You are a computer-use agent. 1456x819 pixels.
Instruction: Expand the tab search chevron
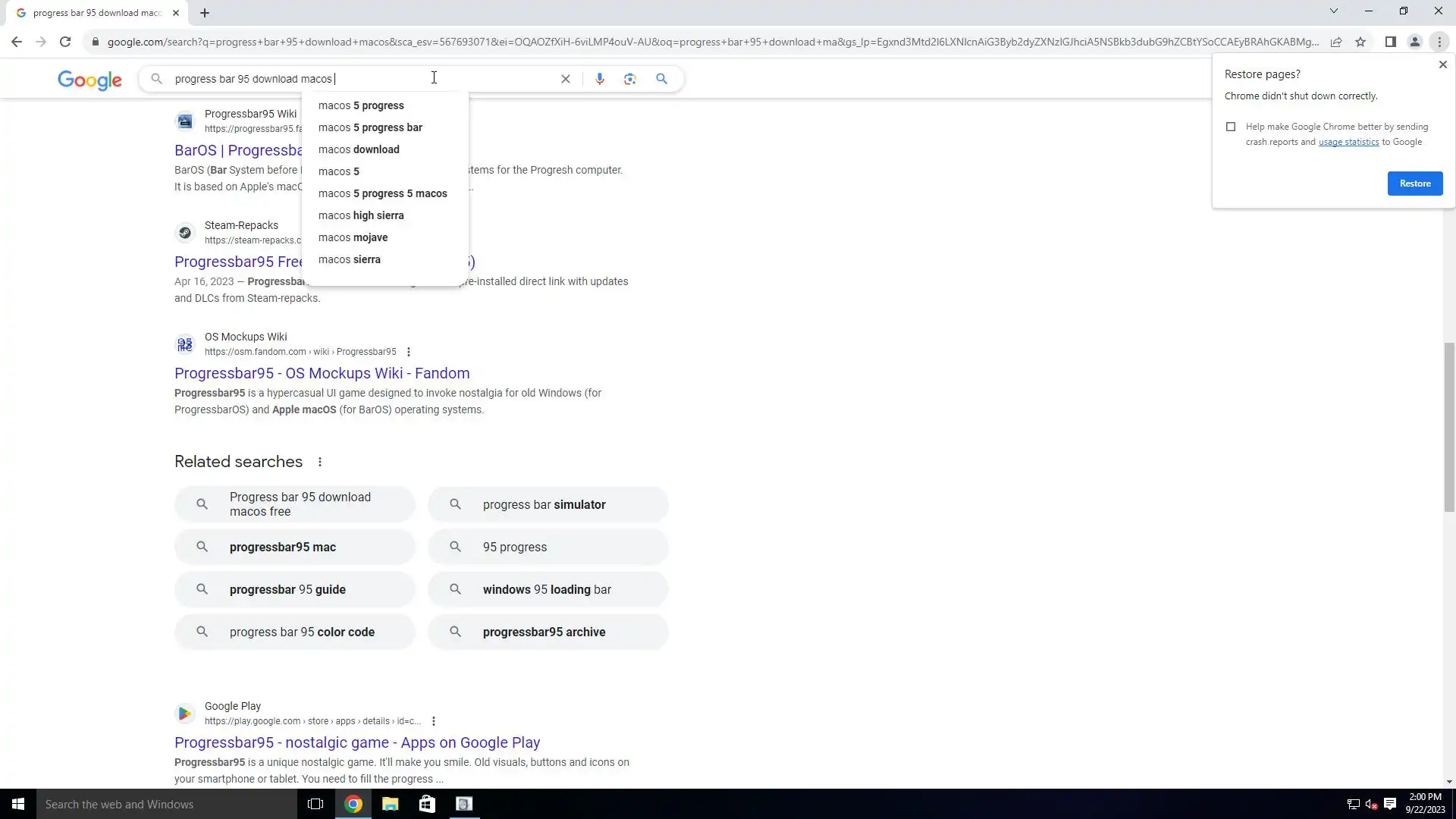(x=1333, y=11)
